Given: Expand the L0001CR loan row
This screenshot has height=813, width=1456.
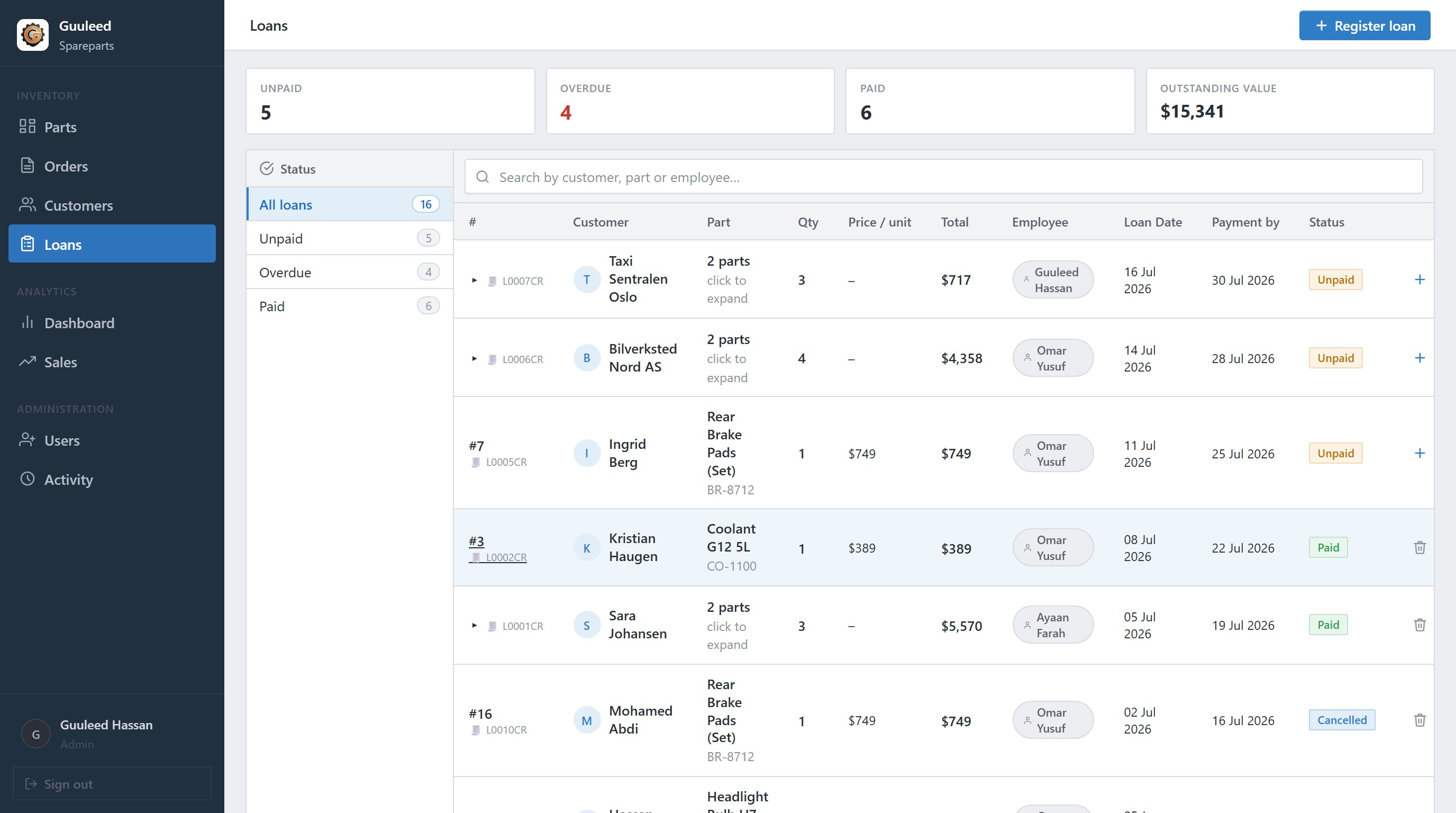Looking at the screenshot, I should click(x=474, y=626).
